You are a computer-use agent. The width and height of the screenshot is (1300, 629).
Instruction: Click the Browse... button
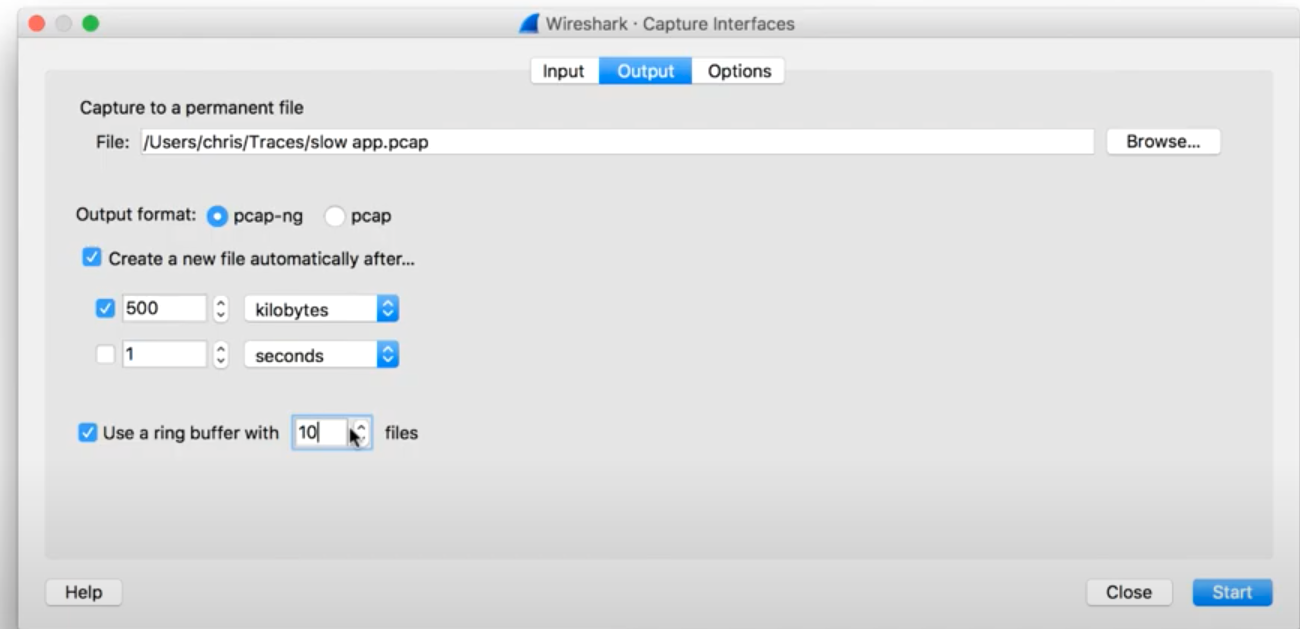pyautogui.click(x=1163, y=142)
